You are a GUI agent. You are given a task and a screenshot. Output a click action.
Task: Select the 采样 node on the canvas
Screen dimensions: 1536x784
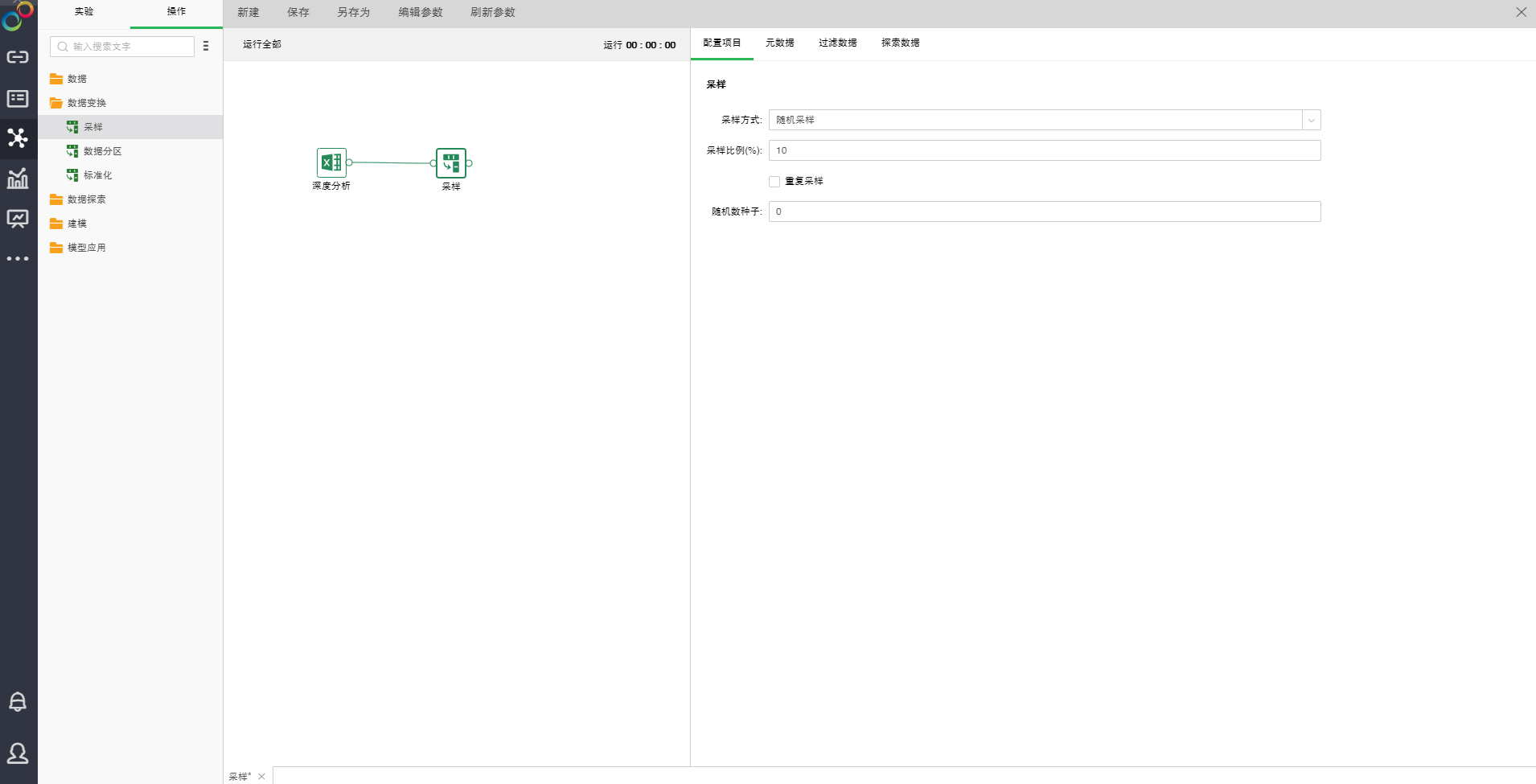click(451, 163)
